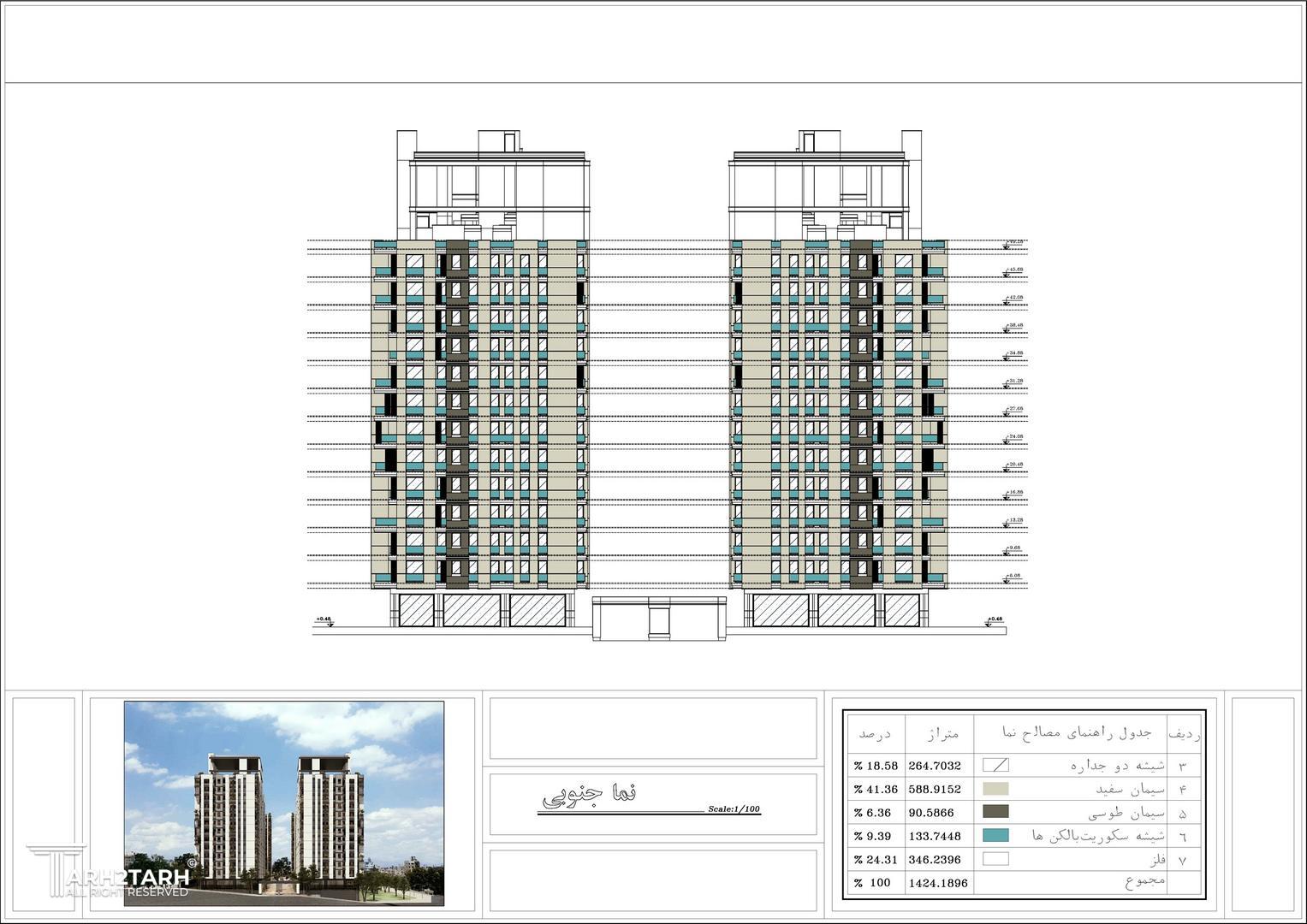Click the 588.9152 area cell
This screenshot has width=1307, height=924.
tap(939, 790)
